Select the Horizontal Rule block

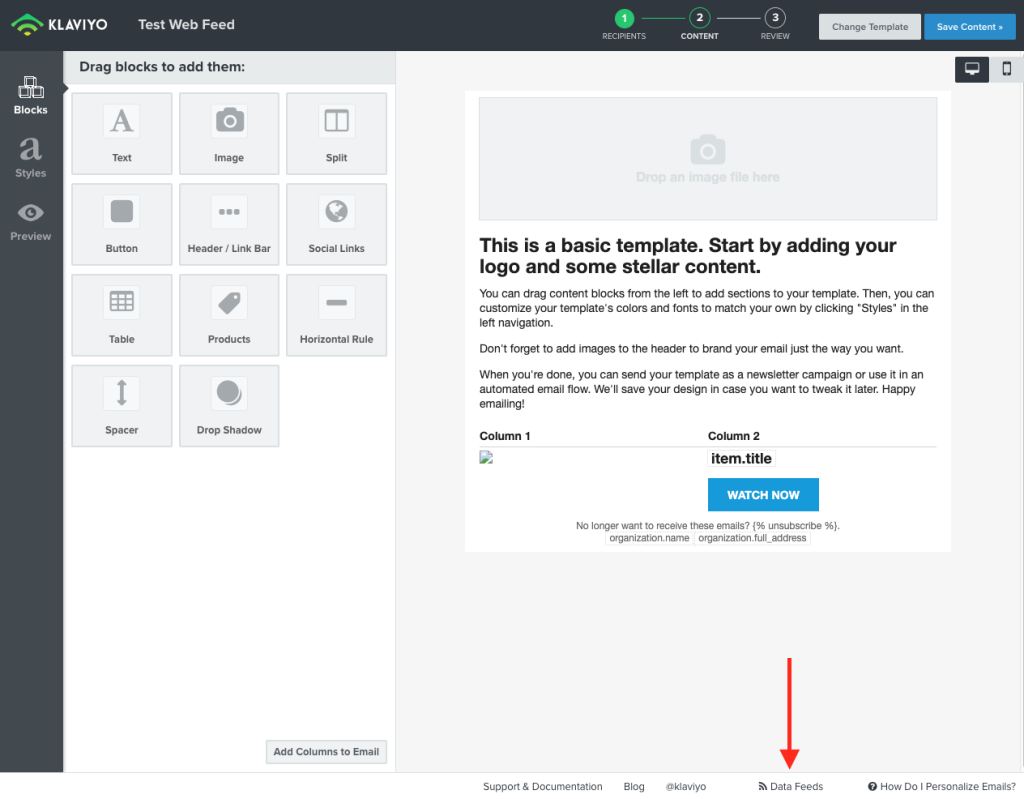coord(336,315)
